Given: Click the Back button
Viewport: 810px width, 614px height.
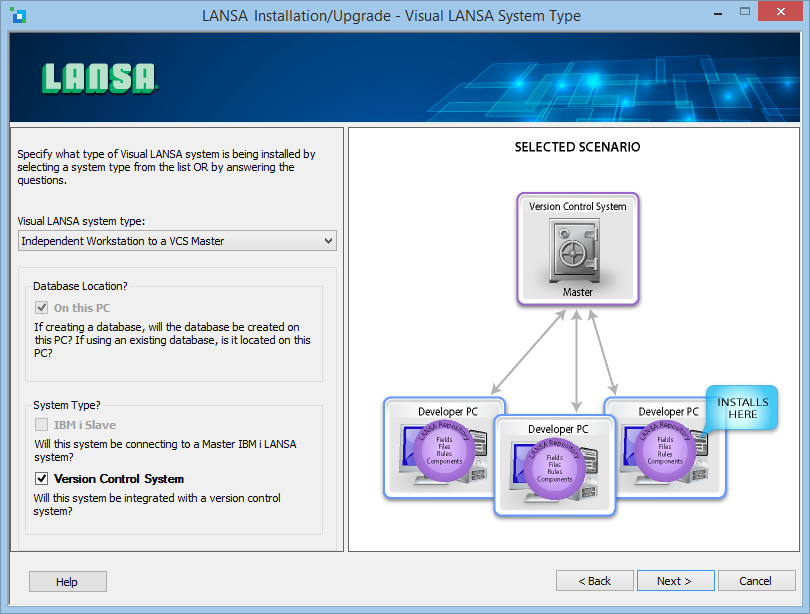Looking at the screenshot, I should click(x=595, y=581).
